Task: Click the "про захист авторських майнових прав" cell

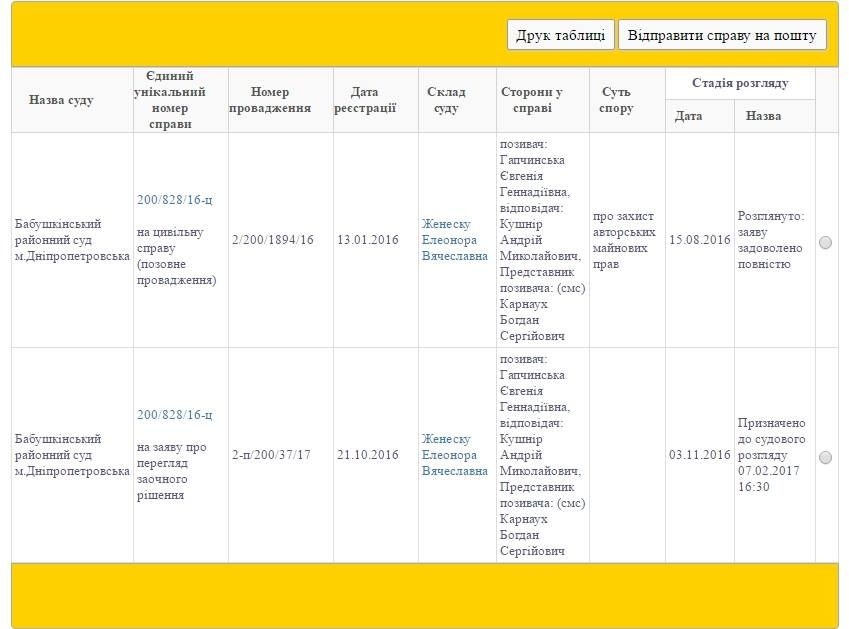Action: tap(626, 241)
